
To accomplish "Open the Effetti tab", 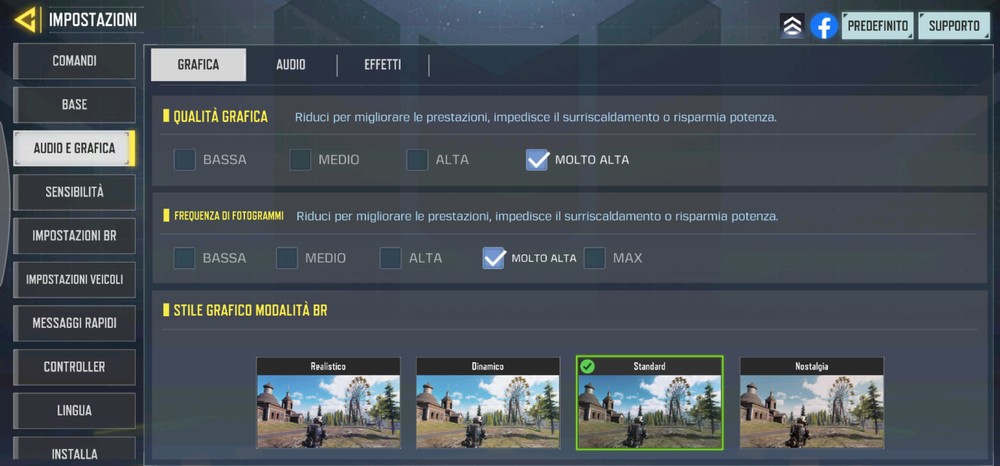I will coord(383,64).
